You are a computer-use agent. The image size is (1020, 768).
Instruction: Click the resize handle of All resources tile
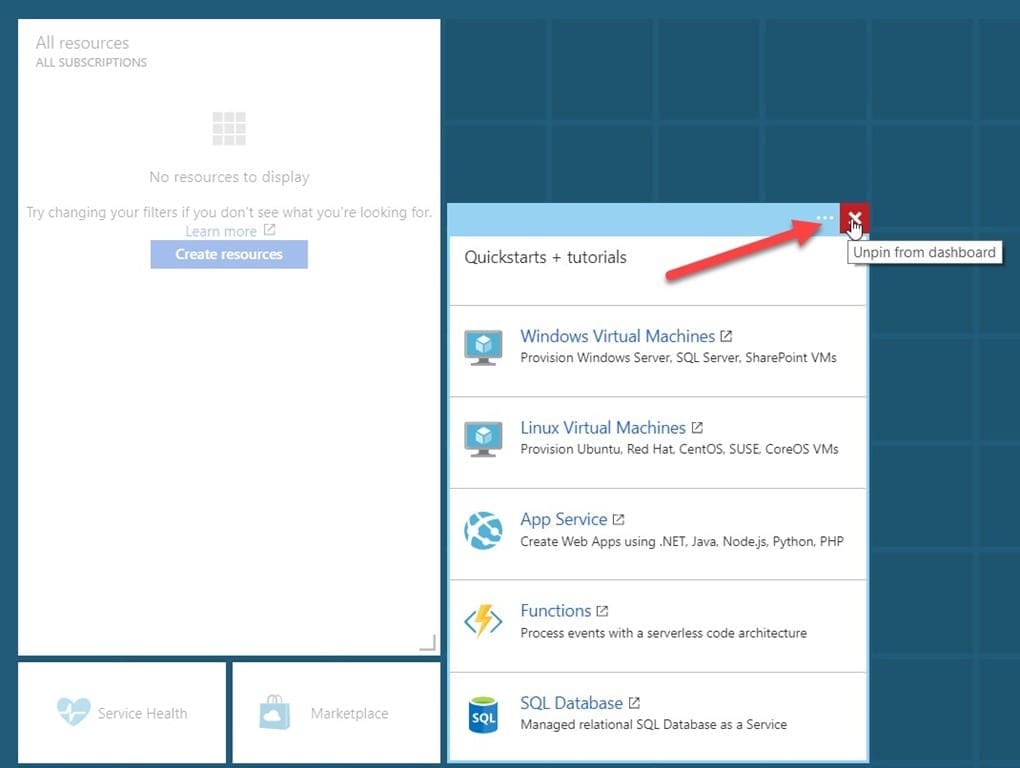(x=428, y=642)
